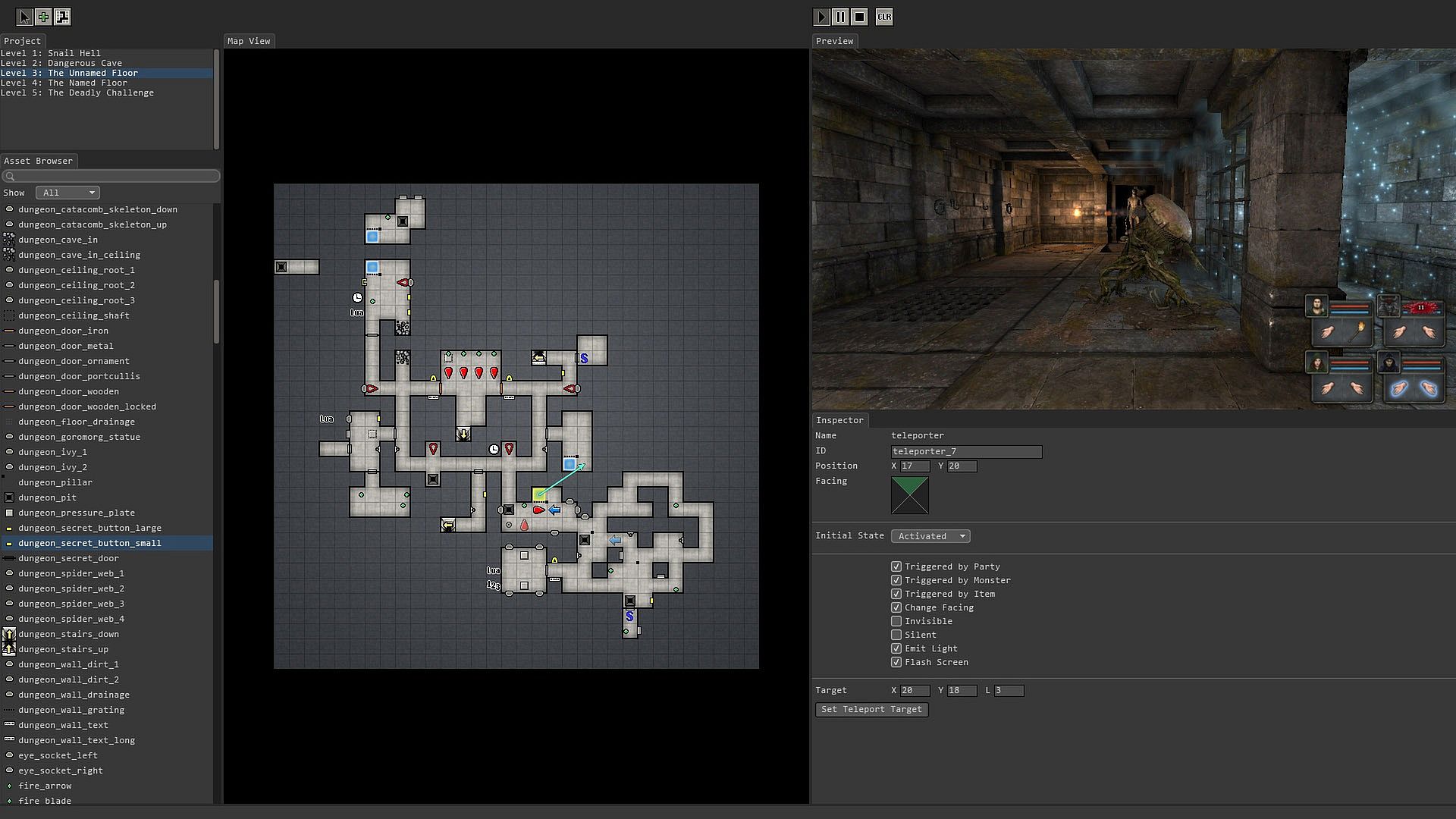The width and height of the screenshot is (1456, 819).
Task: Choose the green plus add-object tool
Action: [x=43, y=17]
